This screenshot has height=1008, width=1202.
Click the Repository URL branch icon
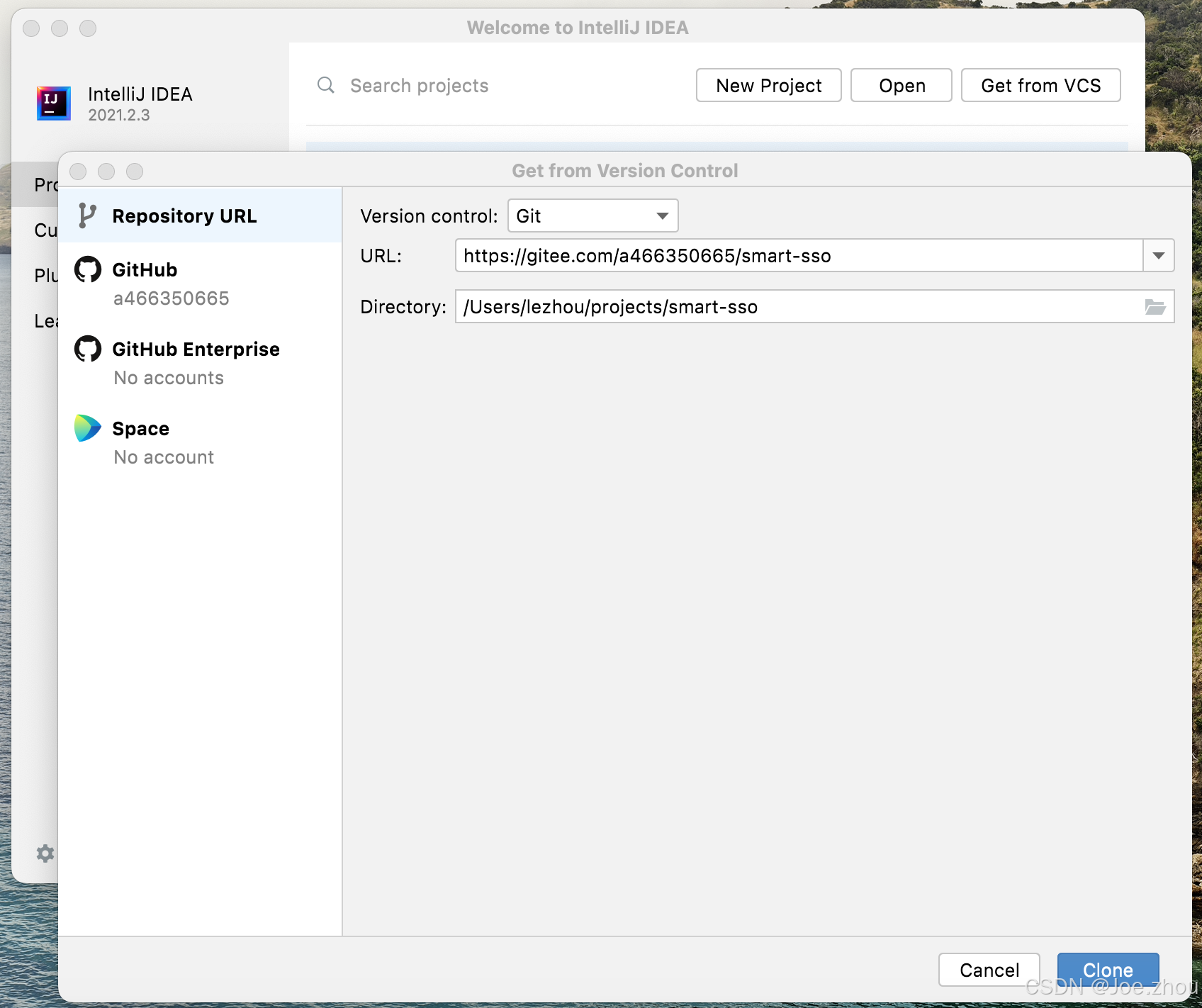click(87, 215)
